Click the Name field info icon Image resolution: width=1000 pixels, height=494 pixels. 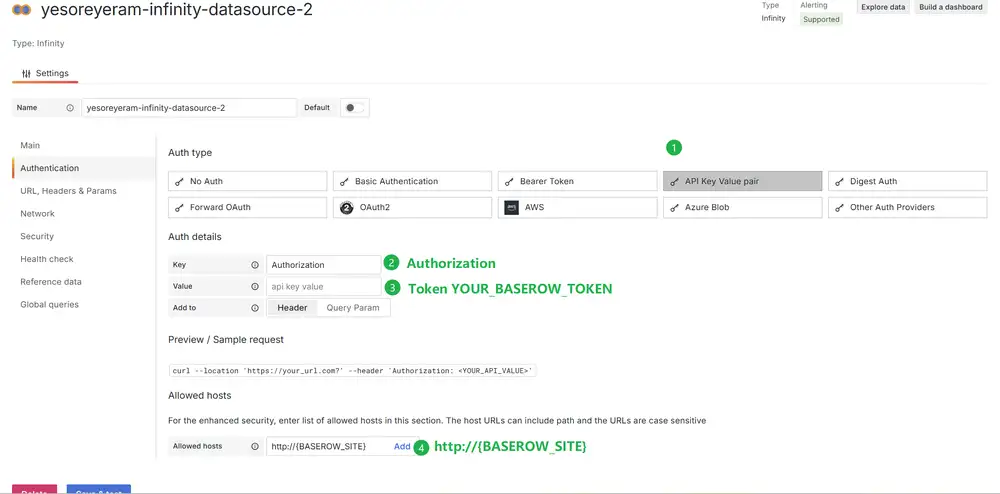tap(70, 108)
